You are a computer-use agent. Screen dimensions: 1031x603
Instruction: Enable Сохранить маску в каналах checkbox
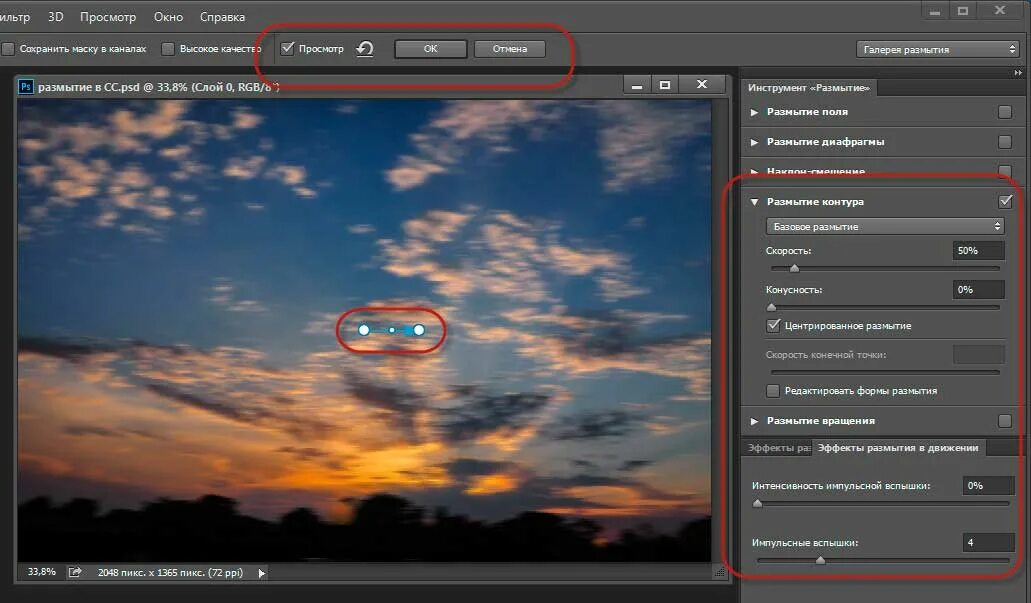tap(9, 49)
